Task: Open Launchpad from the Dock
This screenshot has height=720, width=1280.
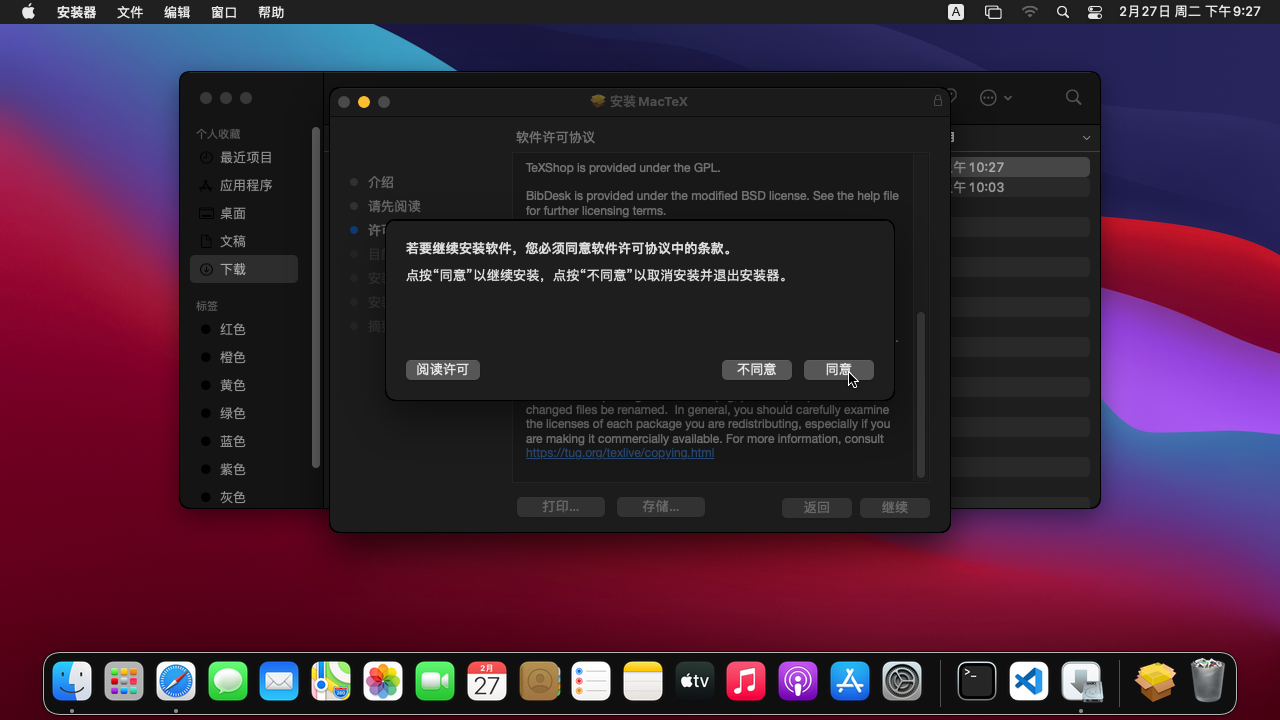Action: [x=124, y=681]
